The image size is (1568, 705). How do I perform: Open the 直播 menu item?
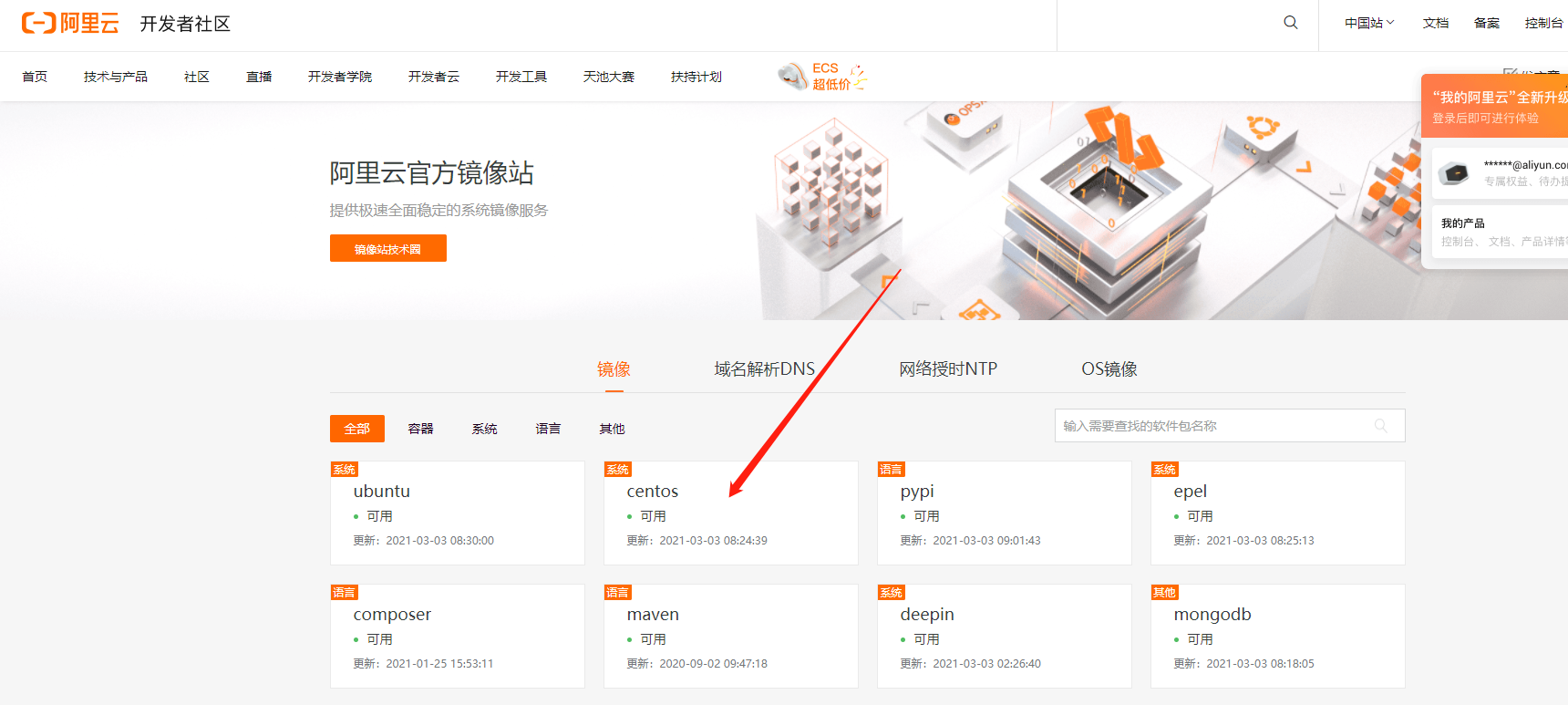click(259, 77)
